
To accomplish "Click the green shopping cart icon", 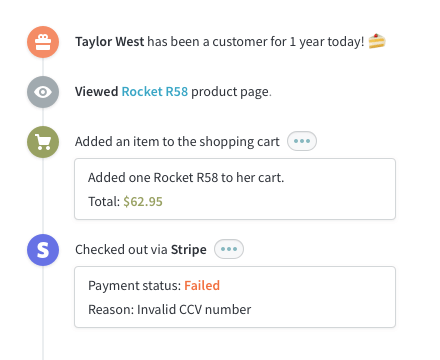I will point(43,142).
